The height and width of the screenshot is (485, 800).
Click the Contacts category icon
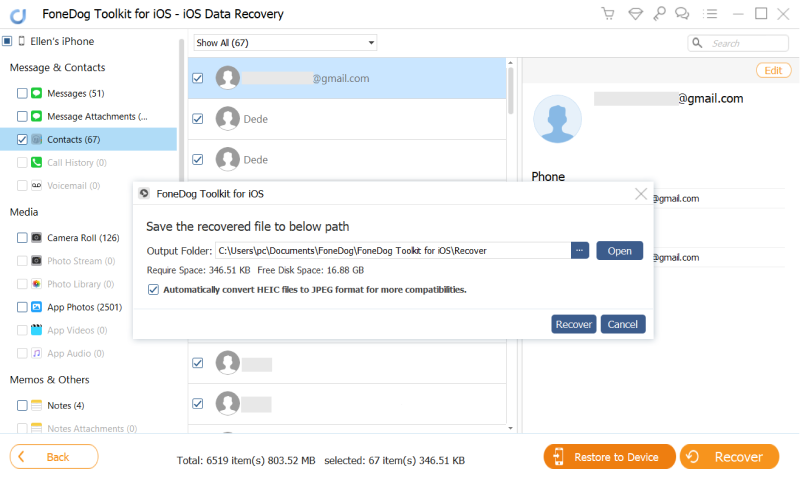click(36, 139)
